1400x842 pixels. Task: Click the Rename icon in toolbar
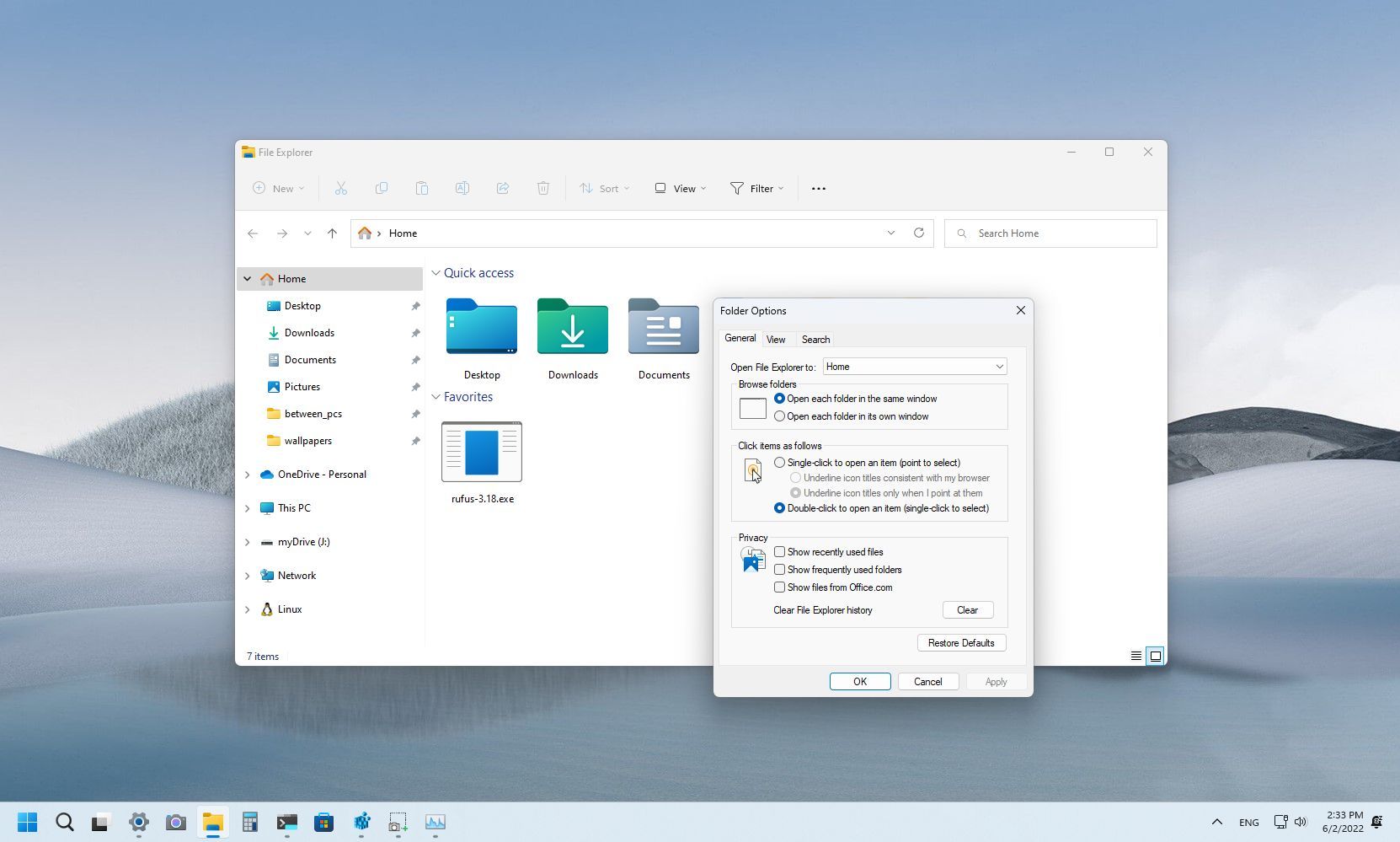click(462, 189)
